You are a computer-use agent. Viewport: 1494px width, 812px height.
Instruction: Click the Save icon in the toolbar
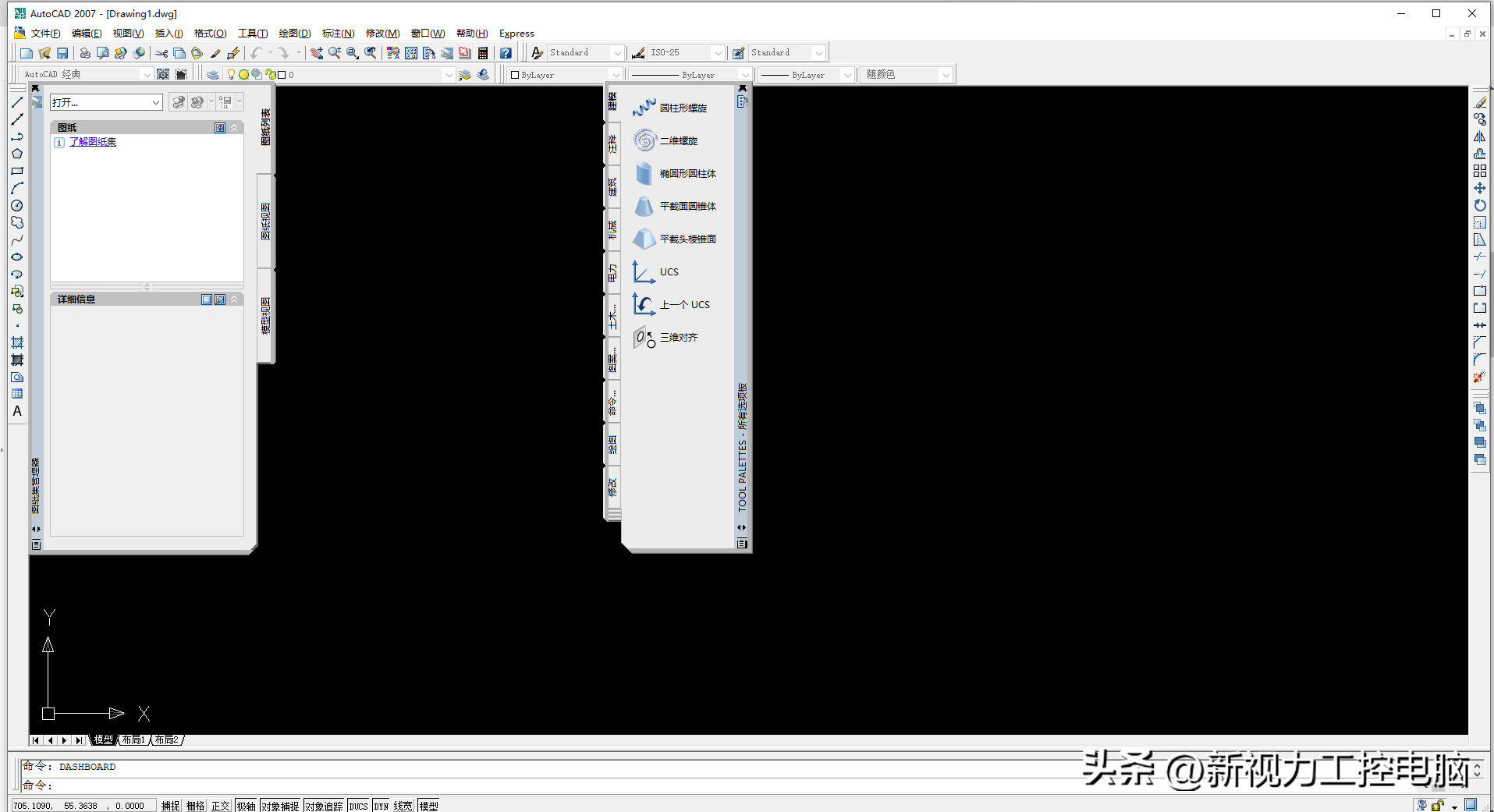click(x=62, y=53)
